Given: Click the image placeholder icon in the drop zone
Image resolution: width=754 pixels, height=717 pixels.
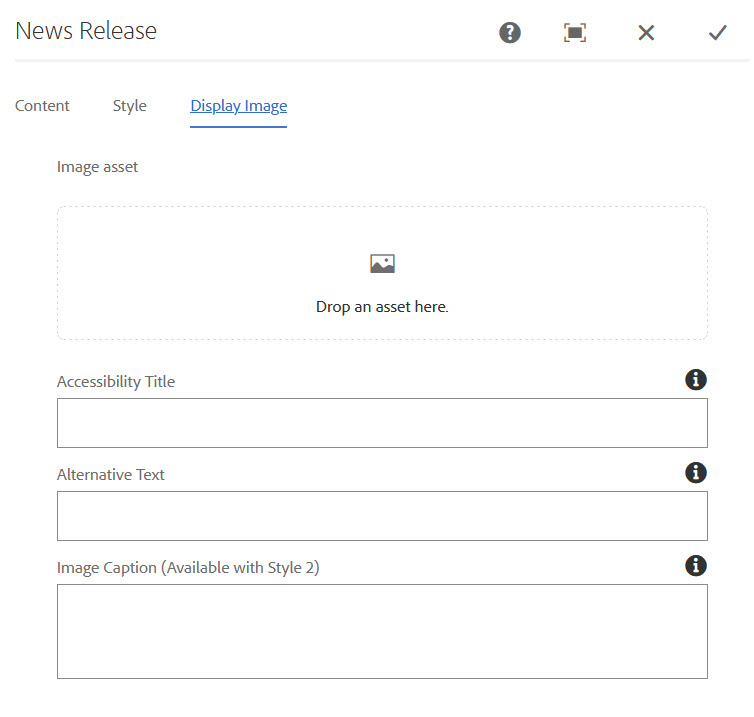Looking at the screenshot, I should click(382, 264).
